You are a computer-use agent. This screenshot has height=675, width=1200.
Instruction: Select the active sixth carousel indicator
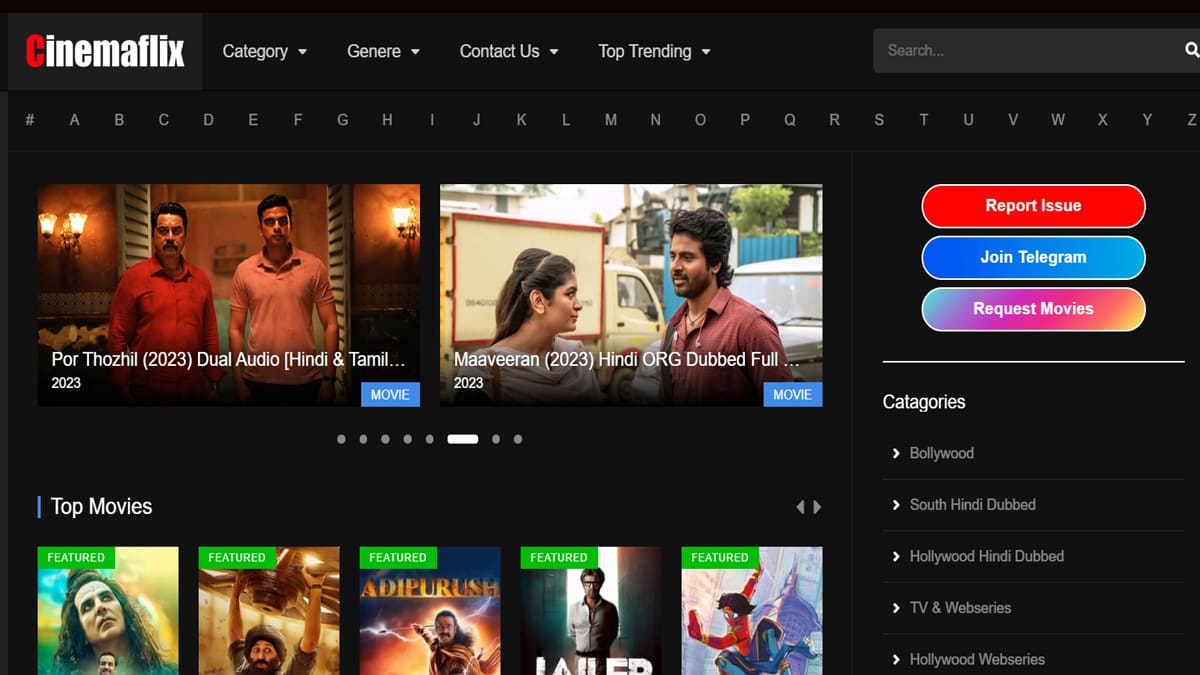[462, 439]
